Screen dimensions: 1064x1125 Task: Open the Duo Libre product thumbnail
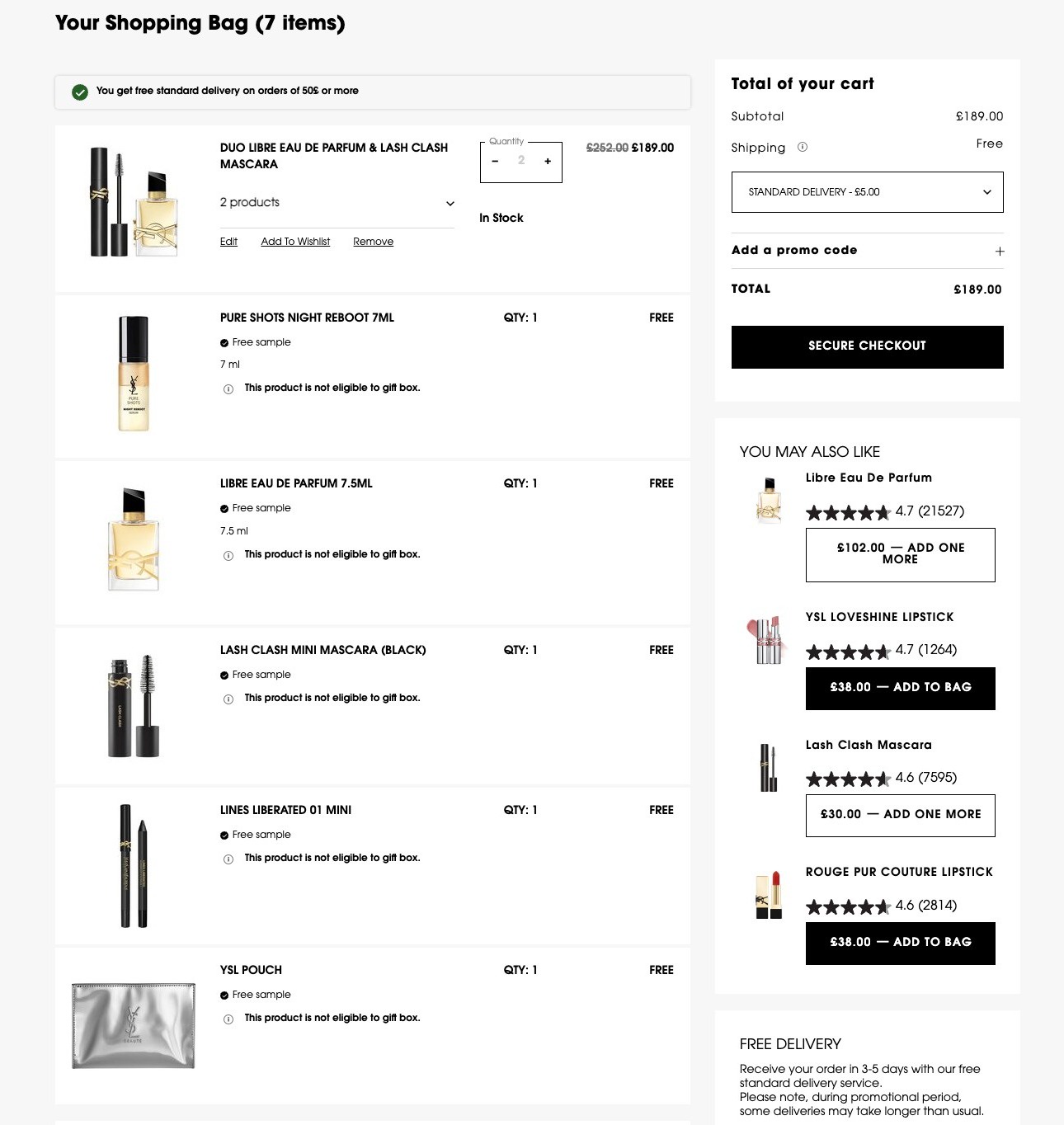134,202
